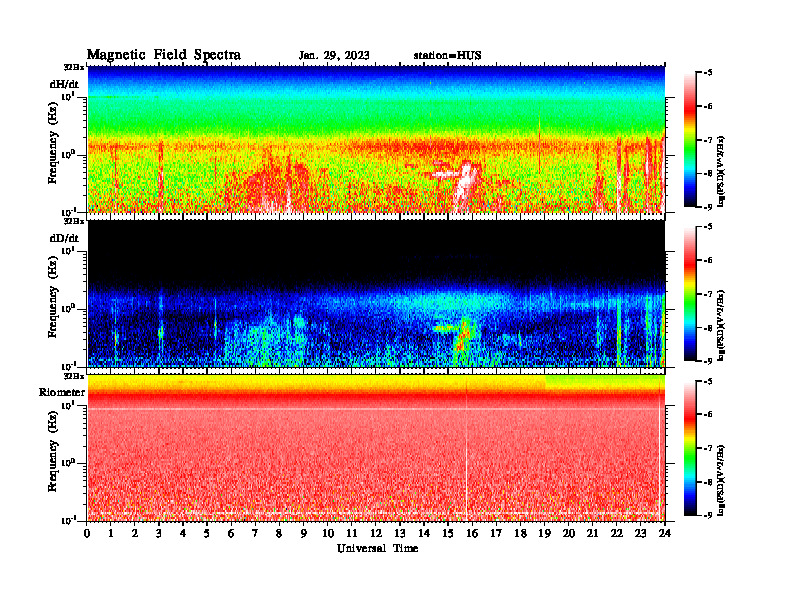Click hour 24 on the time axis

coord(665,534)
